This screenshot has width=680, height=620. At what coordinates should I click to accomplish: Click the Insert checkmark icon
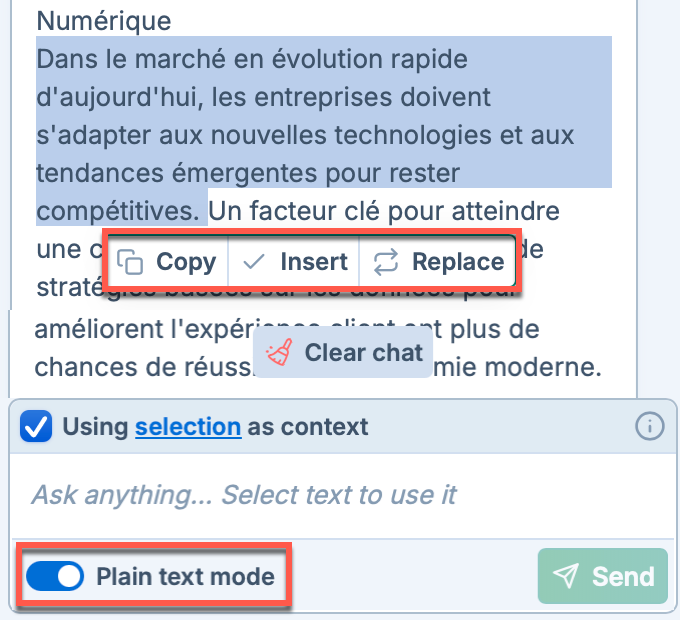pyautogui.click(x=254, y=262)
